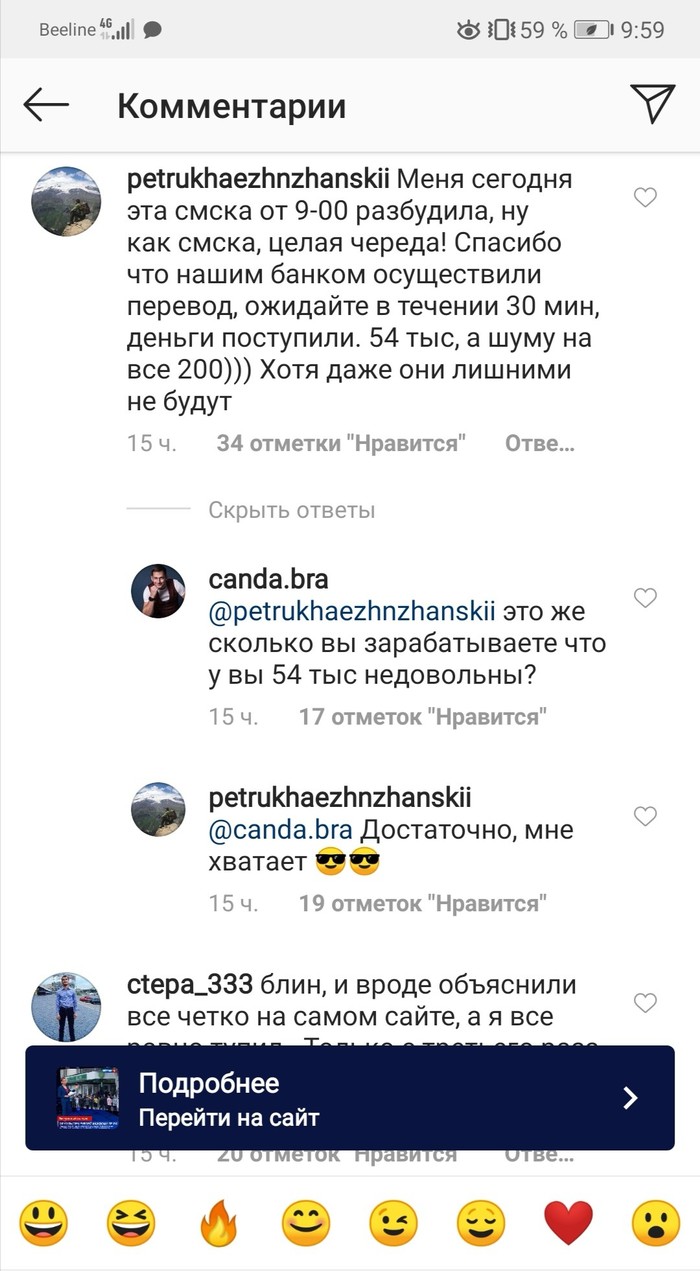Insert the winking face emoji
700x1271 pixels.
[x=393, y=1223]
